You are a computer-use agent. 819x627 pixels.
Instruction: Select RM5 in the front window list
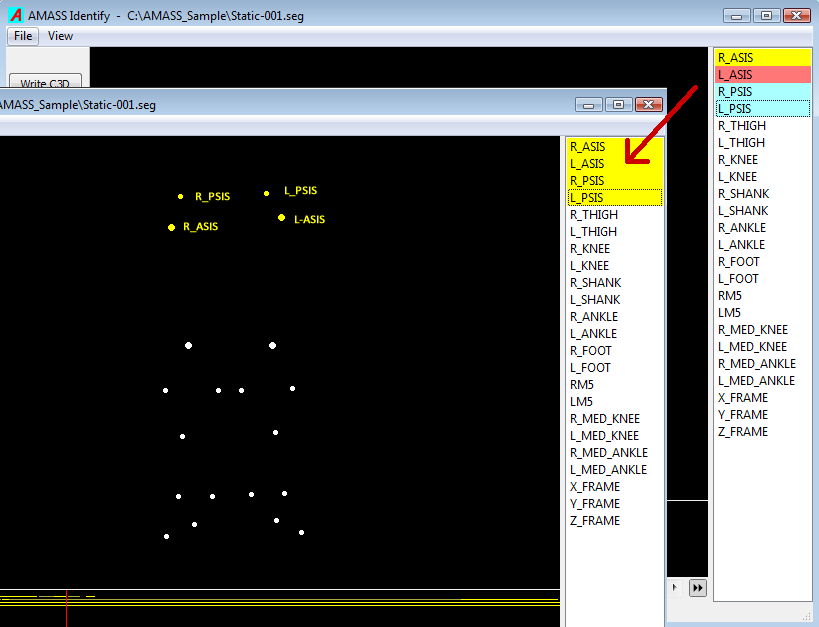tap(615, 384)
